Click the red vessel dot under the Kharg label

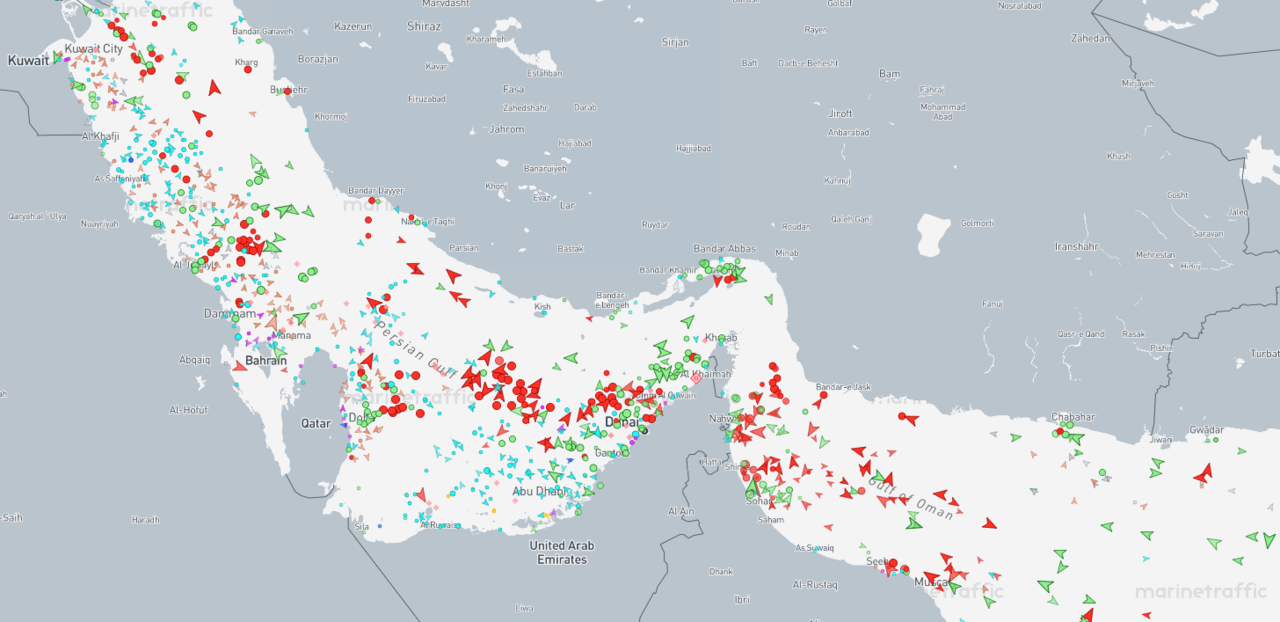point(247,69)
